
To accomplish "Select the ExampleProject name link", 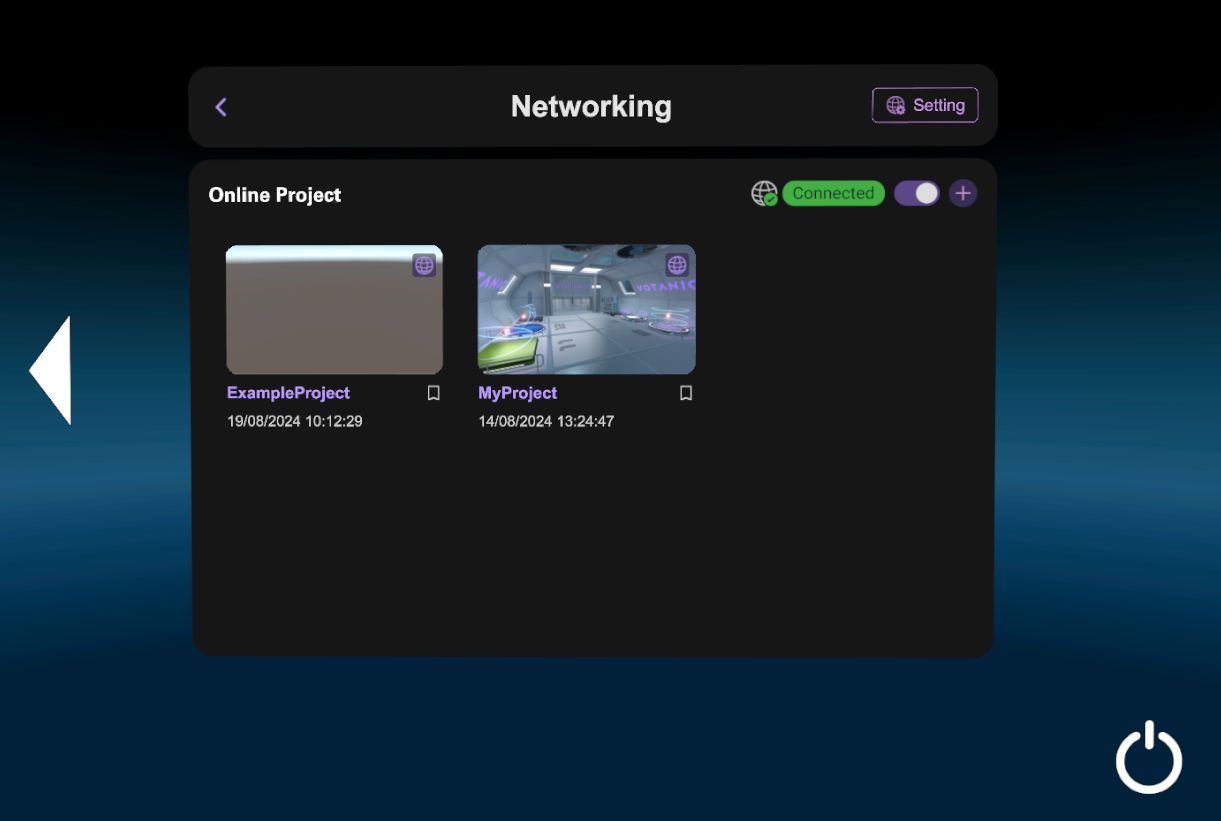I will [x=288, y=393].
